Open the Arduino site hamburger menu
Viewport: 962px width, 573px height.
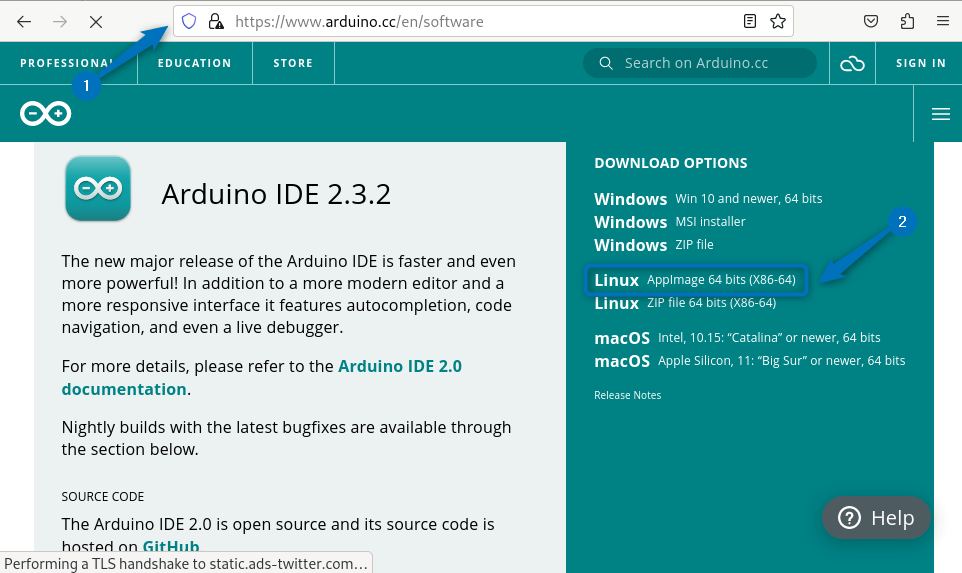[941, 113]
